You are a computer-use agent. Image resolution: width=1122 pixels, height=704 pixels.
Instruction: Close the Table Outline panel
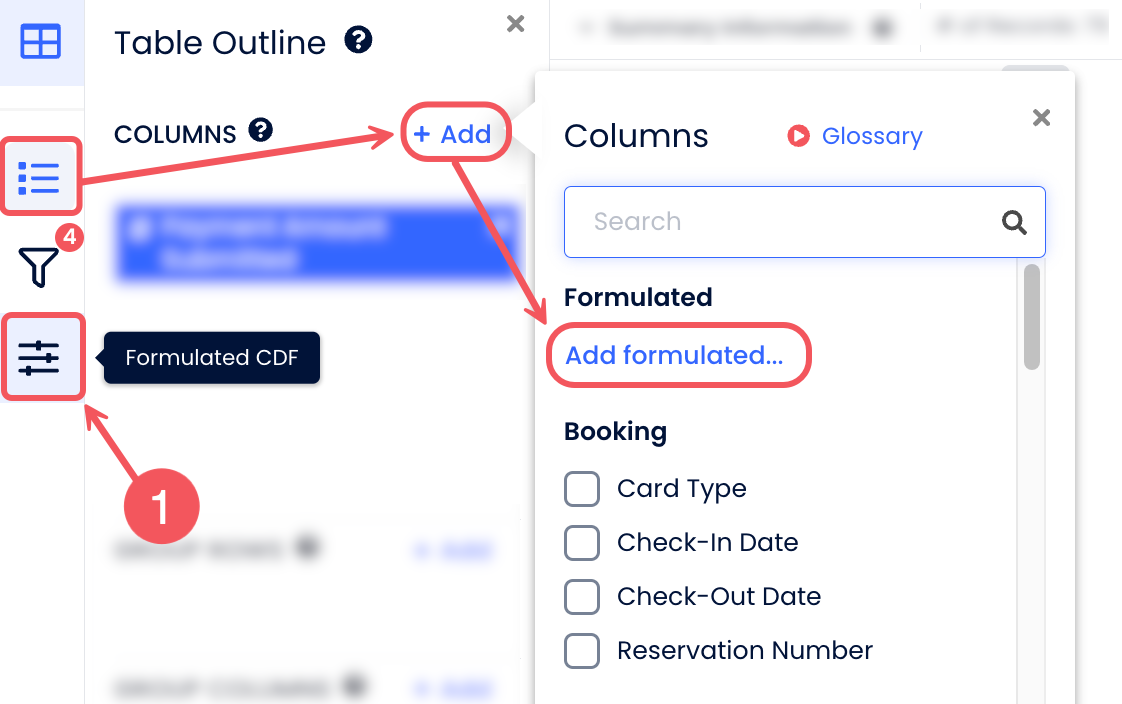tap(516, 23)
